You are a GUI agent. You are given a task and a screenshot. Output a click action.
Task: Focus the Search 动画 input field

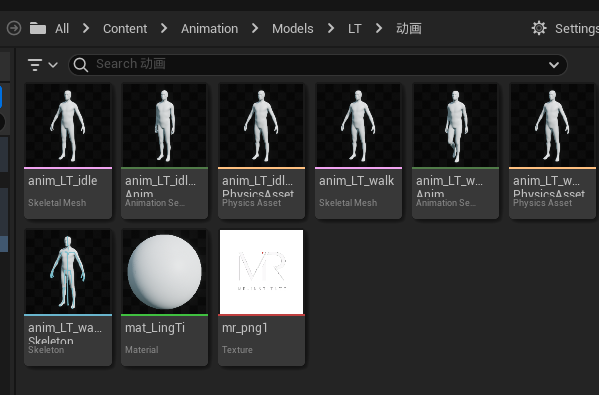click(x=318, y=65)
